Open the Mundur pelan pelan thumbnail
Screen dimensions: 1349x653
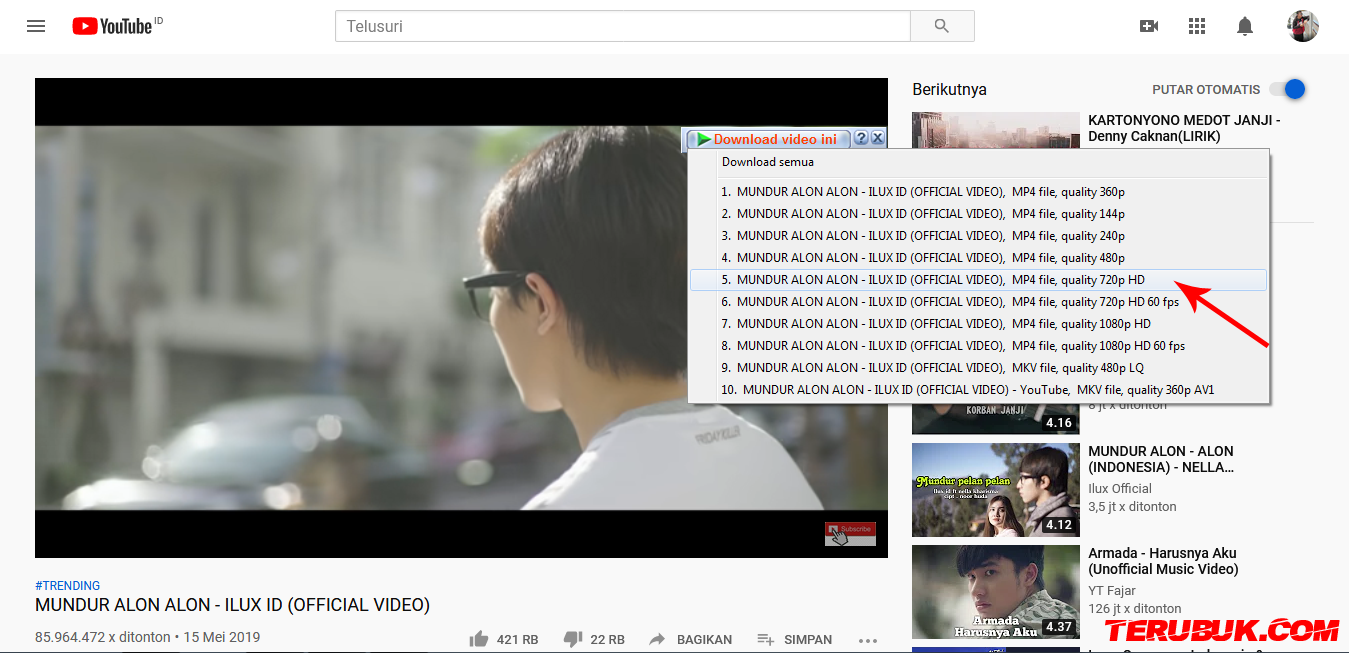coord(996,490)
